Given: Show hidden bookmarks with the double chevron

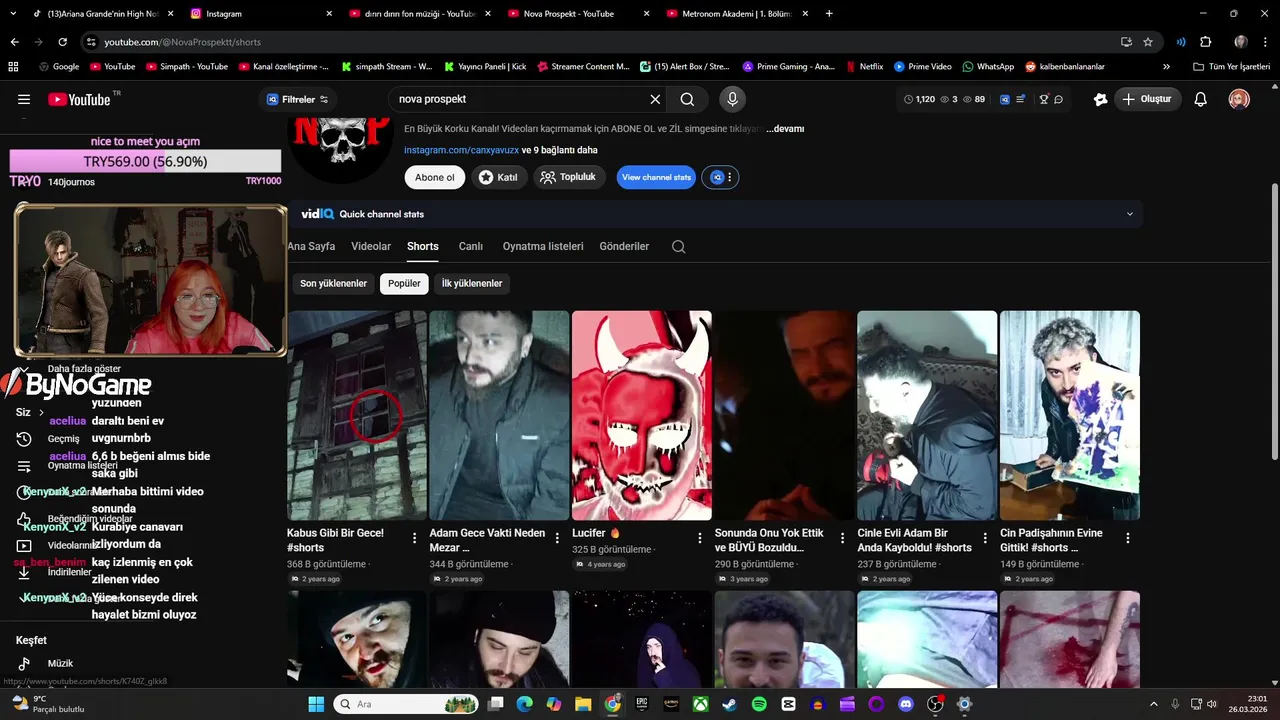Looking at the screenshot, I should tap(1166, 67).
